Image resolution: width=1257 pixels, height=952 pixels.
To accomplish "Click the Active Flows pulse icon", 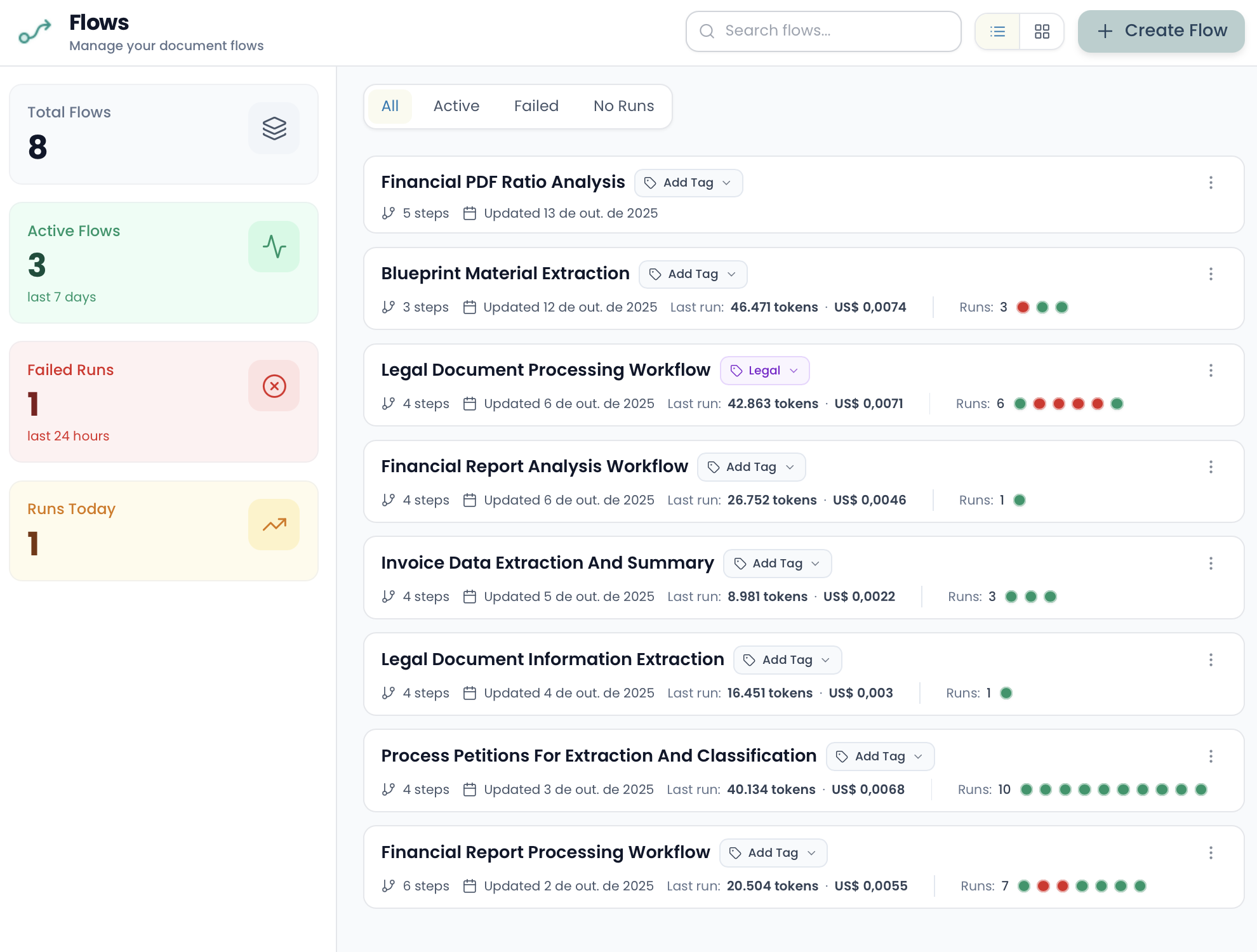I will [x=274, y=247].
